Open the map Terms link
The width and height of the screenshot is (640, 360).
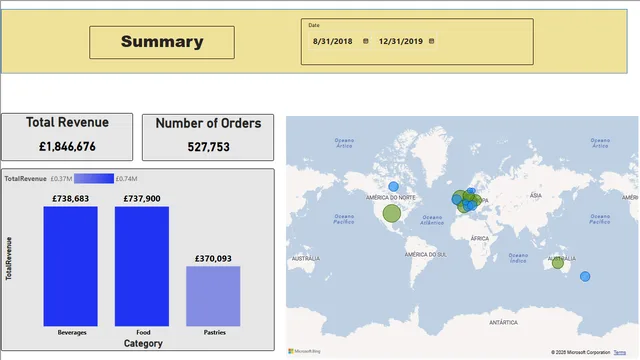point(619,353)
